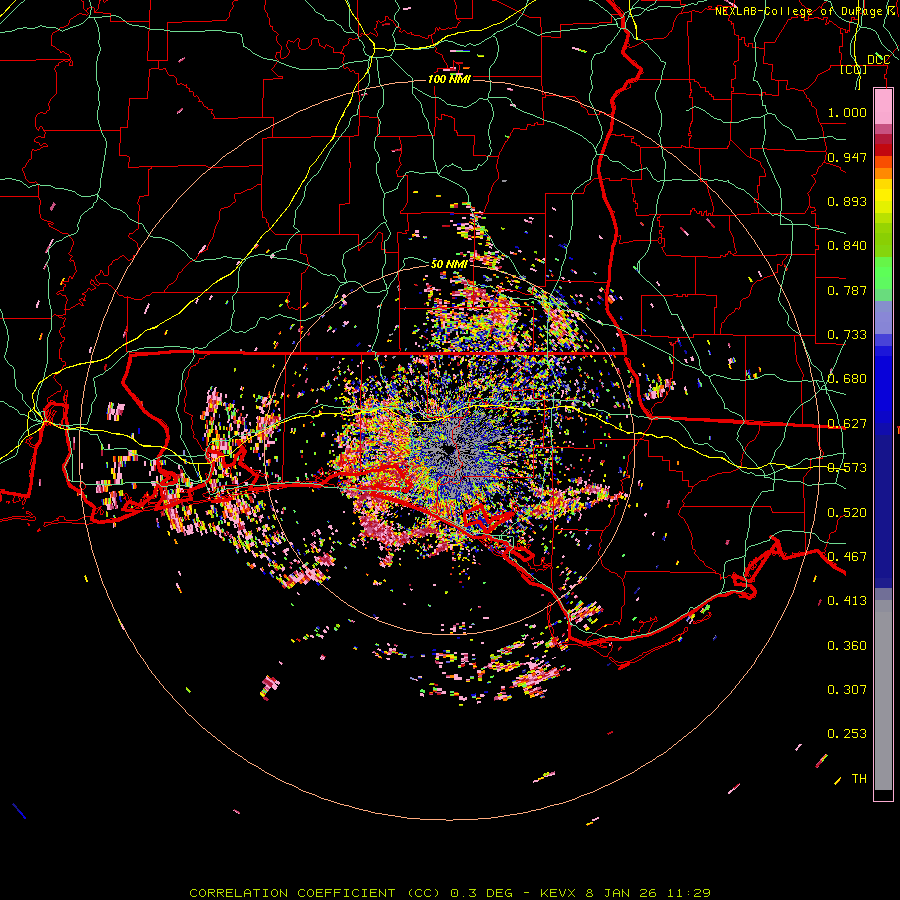Click the "TH" threshold label on the legend

pyautogui.click(x=859, y=779)
